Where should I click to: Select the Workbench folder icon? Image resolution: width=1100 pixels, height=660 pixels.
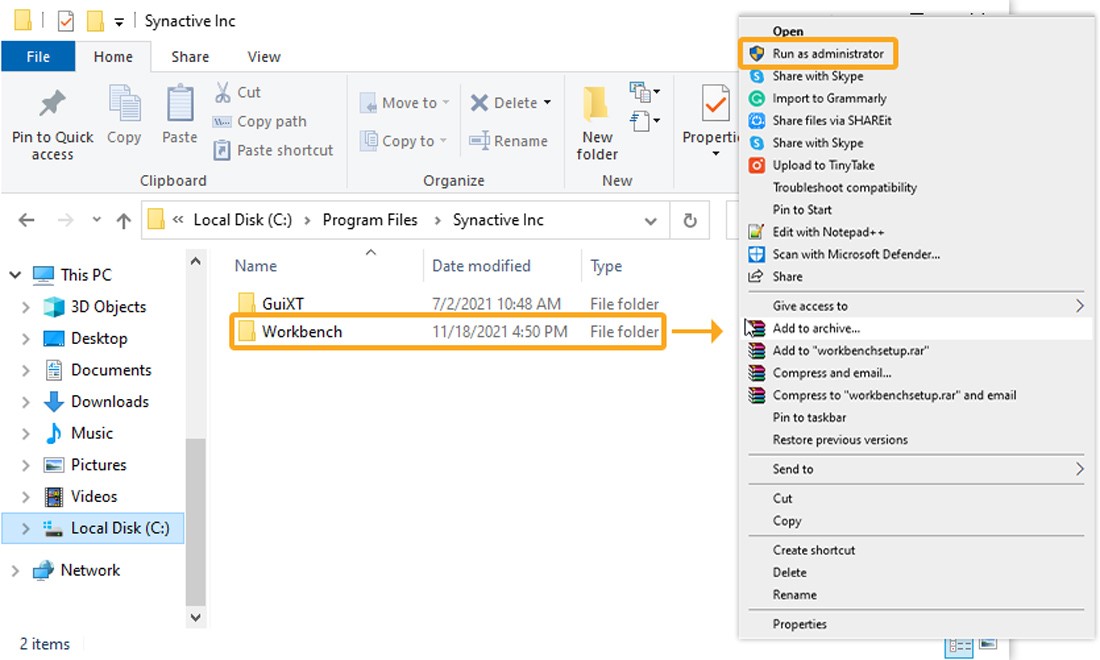click(246, 331)
